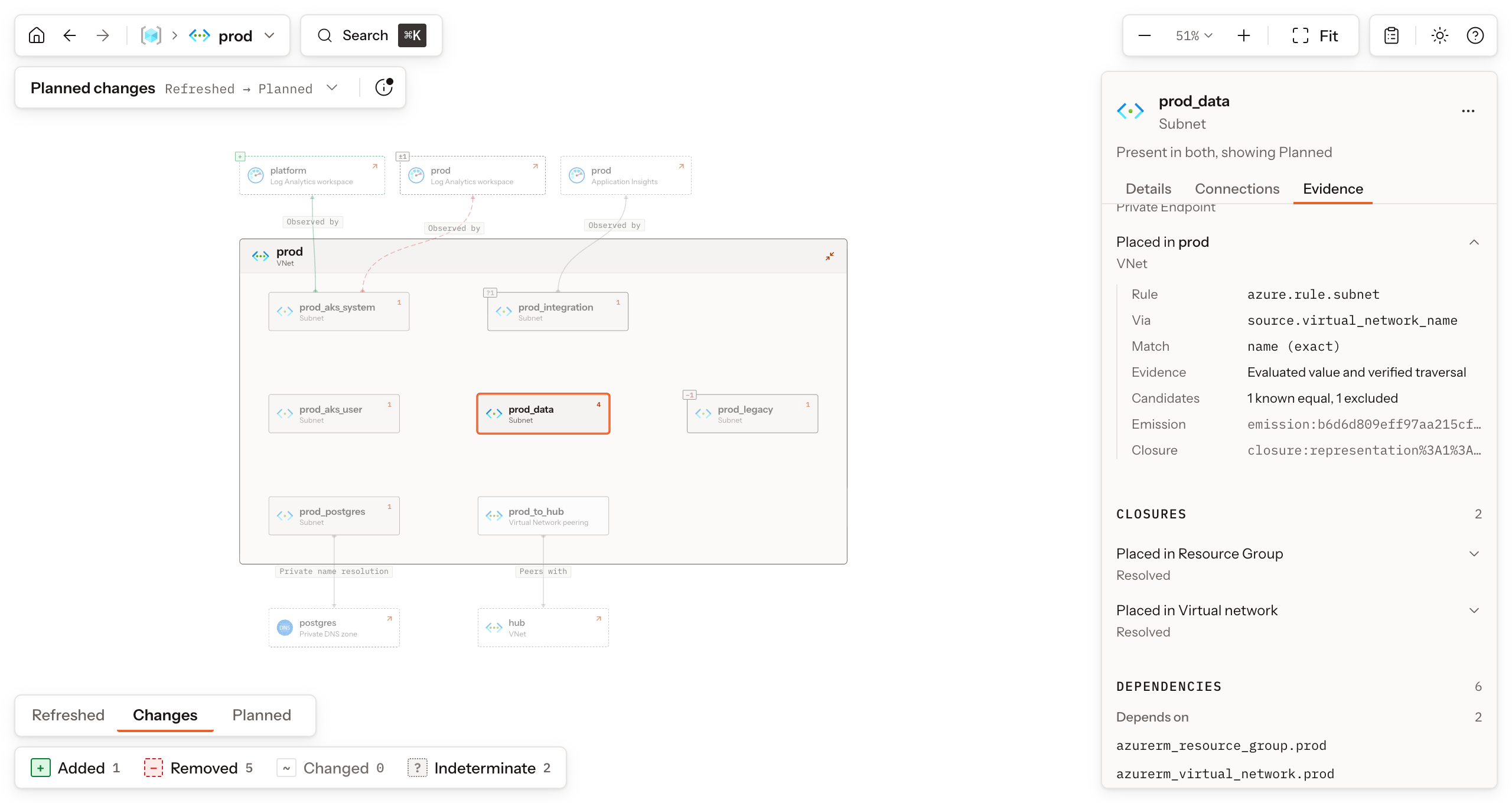This screenshot has width=1512, height=803.
Task: Select the prod_legacy subnet node
Action: click(x=752, y=413)
